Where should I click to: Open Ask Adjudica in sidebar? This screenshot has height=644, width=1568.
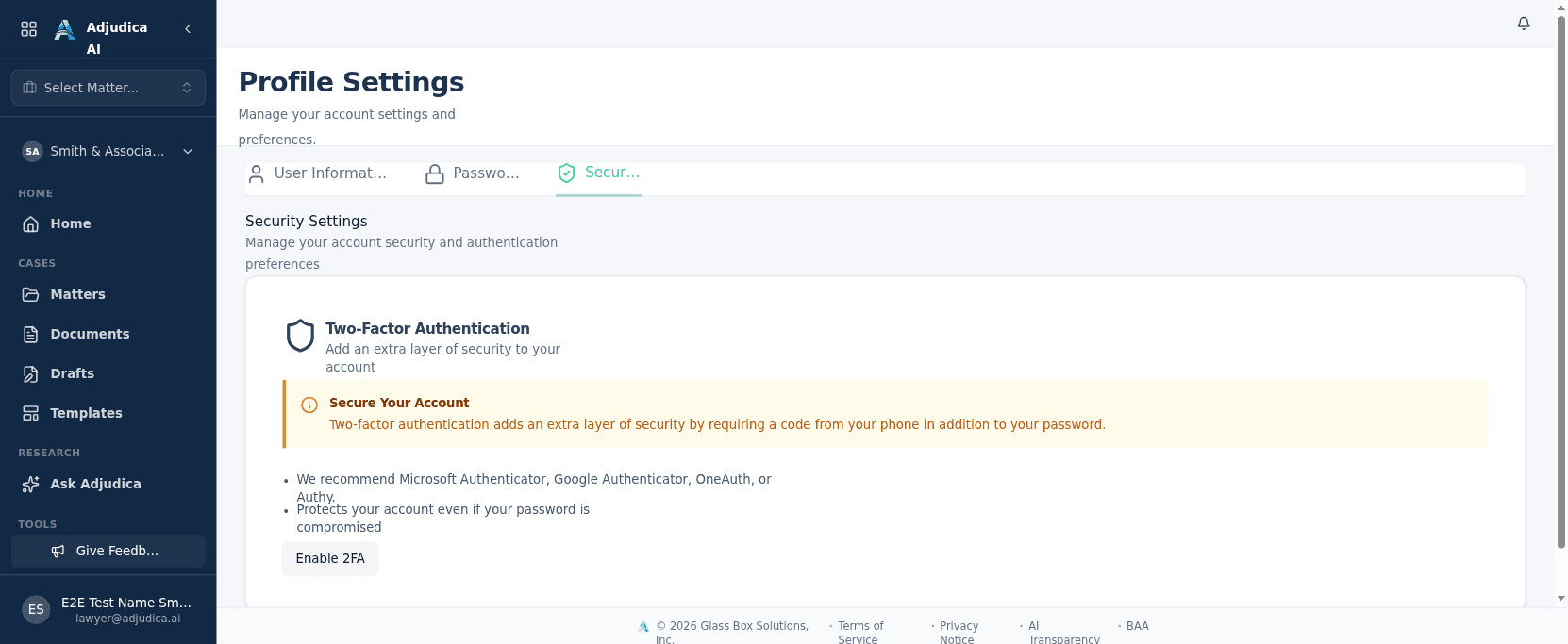tap(108, 484)
